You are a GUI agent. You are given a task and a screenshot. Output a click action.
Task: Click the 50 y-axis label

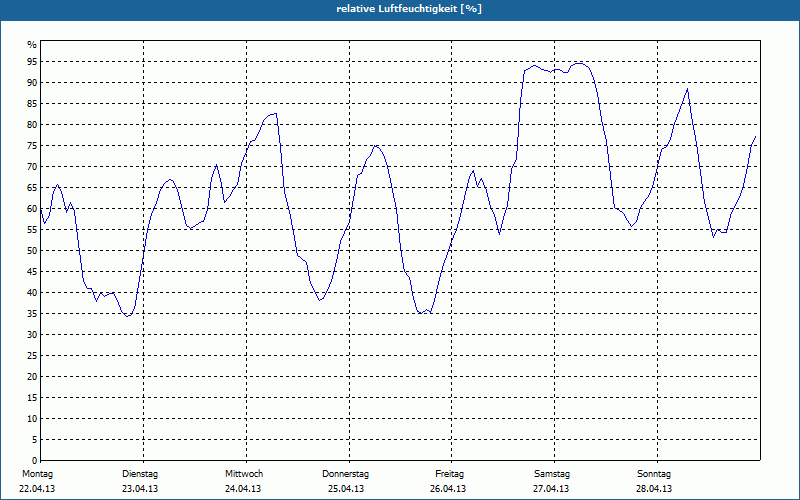[x=32, y=251]
